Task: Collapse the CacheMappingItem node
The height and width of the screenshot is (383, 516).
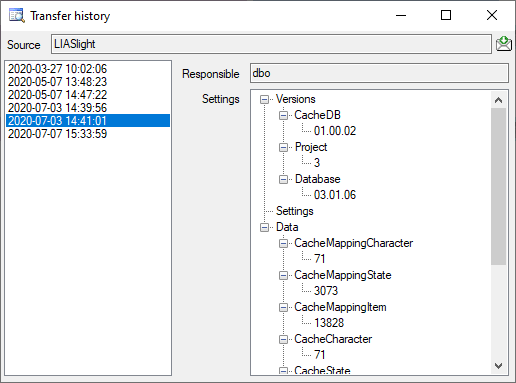Action: [x=283, y=307]
